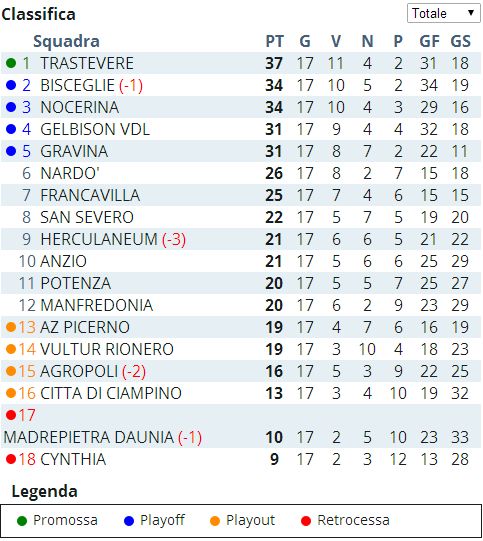Select HERCULANEUM team name
This screenshot has width=483, height=541.
pos(99,239)
